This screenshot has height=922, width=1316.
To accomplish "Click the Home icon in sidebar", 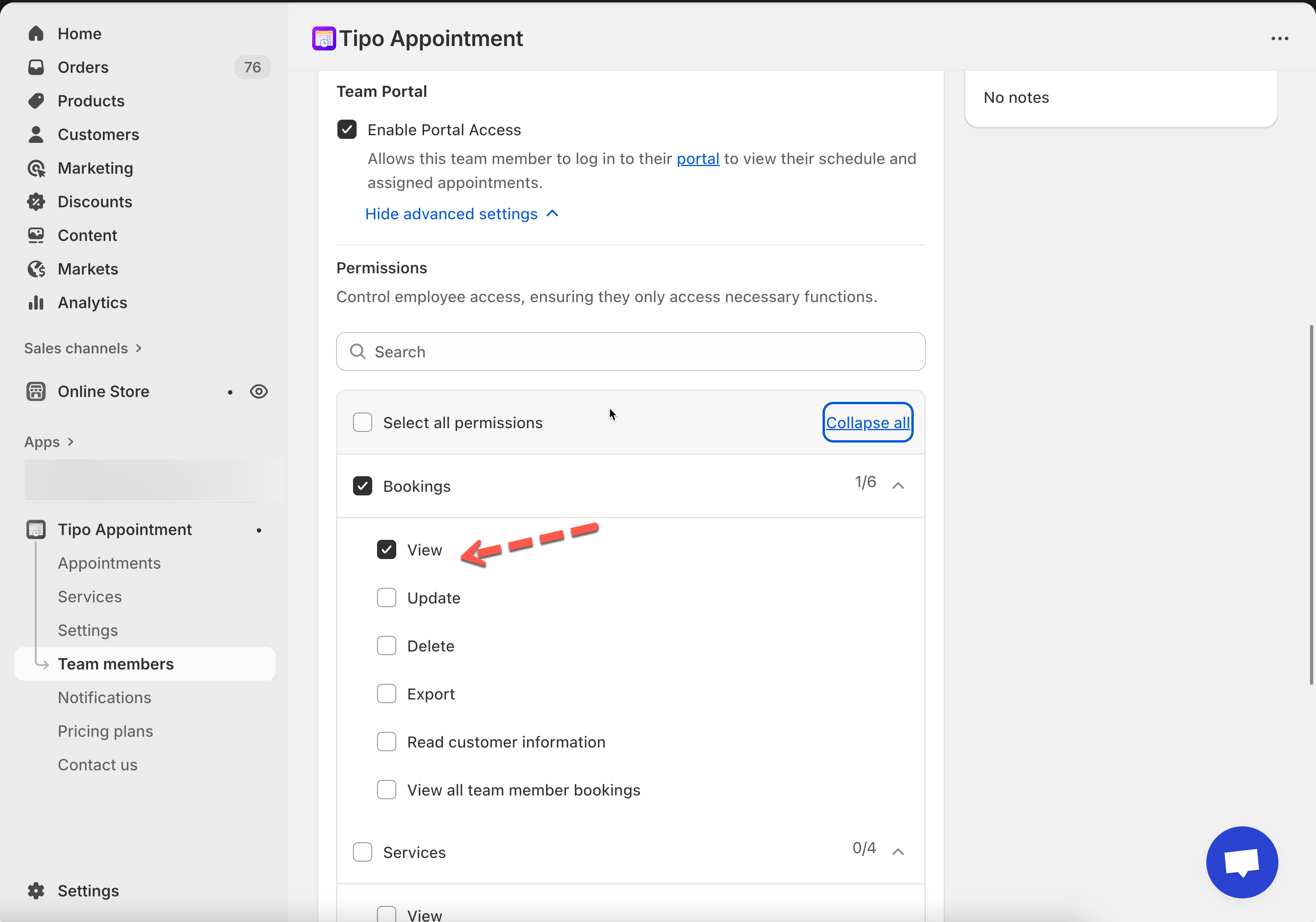I will click(x=36, y=34).
